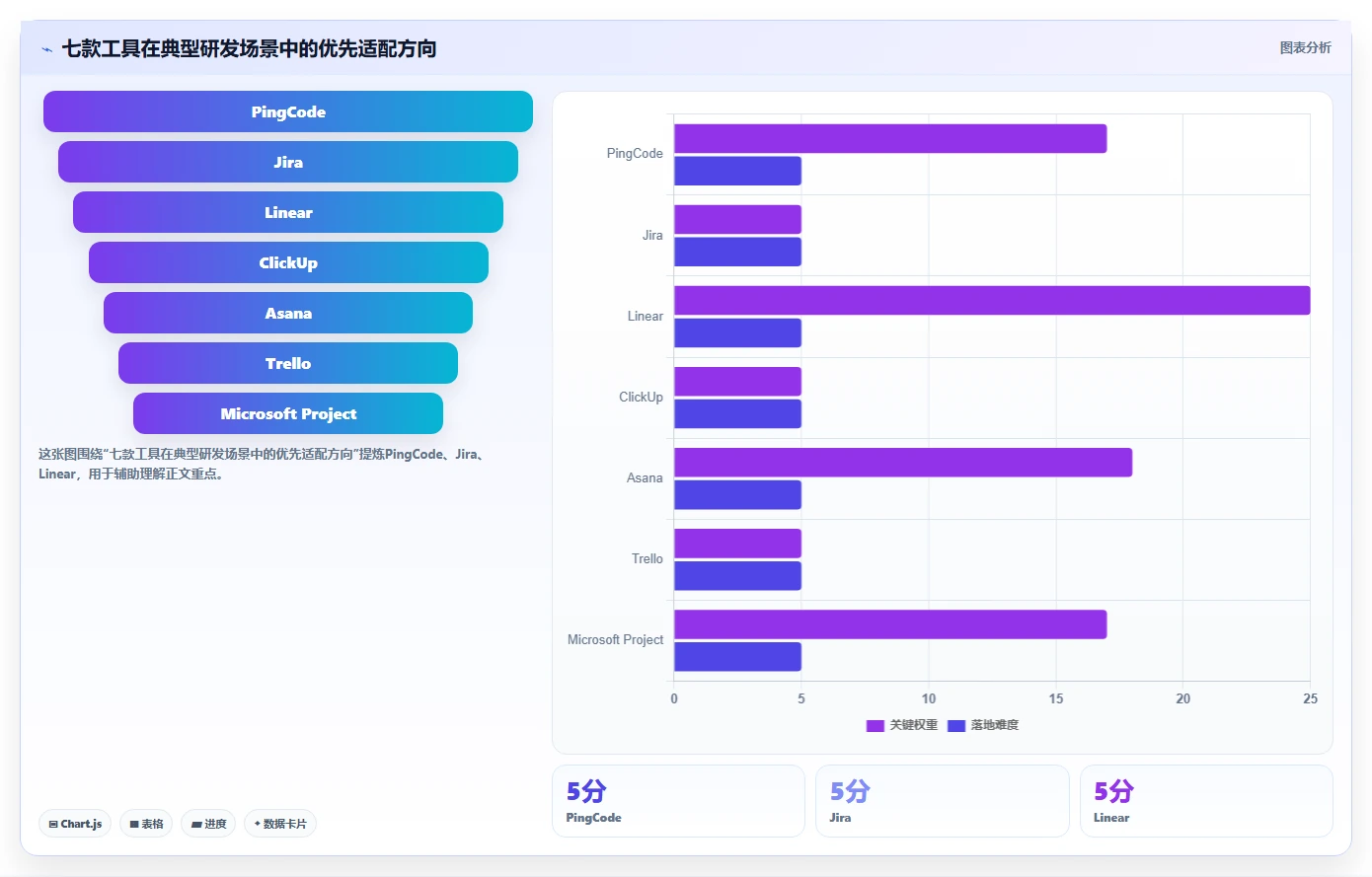Click Trello's purple 关键权重 bar
The width and height of the screenshot is (1372, 877).
pos(737,543)
